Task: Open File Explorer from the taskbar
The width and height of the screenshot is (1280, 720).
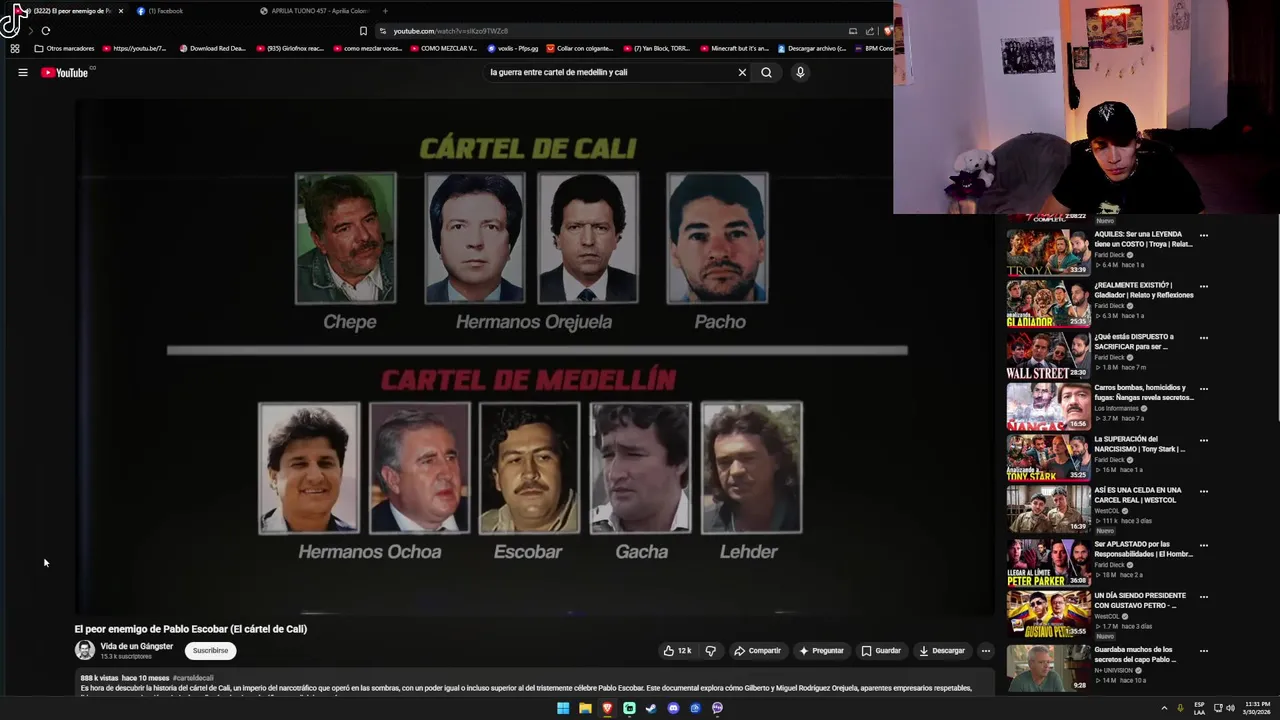Action: (x=585, y=708)
